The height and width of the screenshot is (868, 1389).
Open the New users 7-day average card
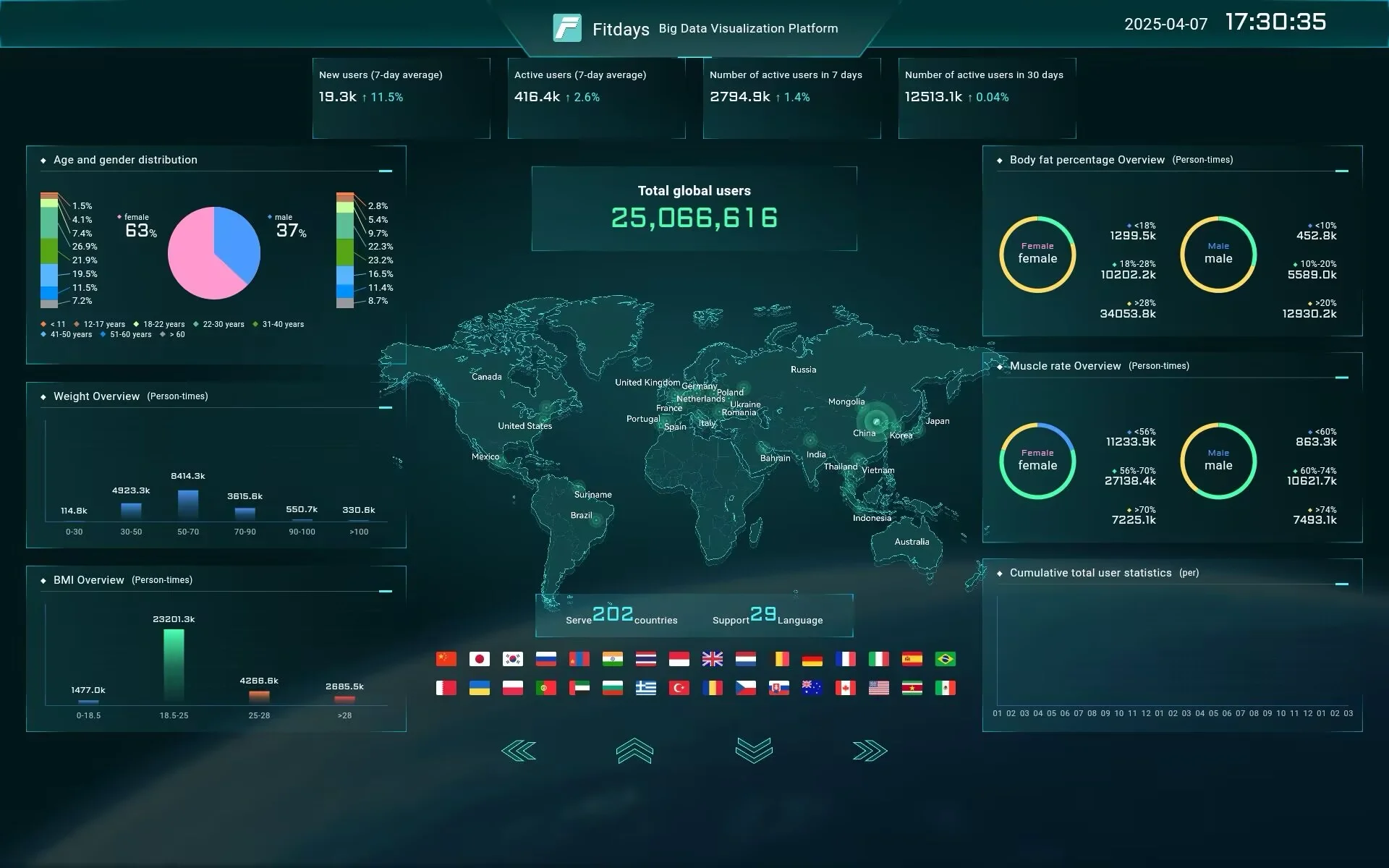pos(401,98)
